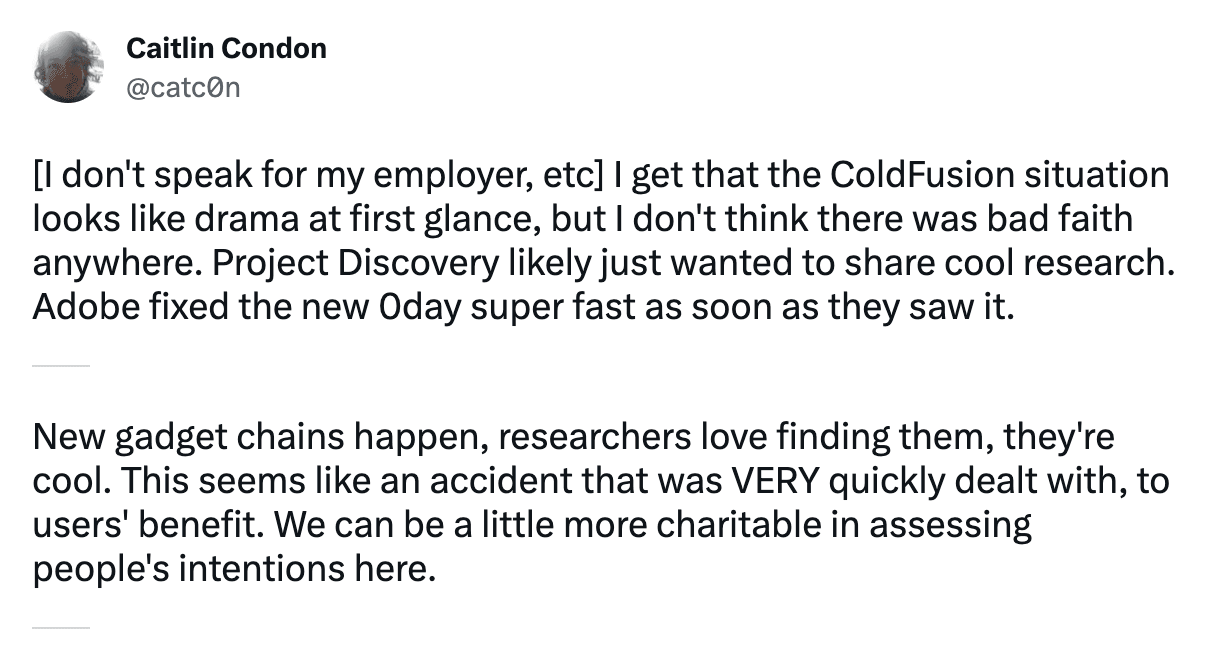
Task: Click the phrase 'super fast'
Action: pos(570,307)
